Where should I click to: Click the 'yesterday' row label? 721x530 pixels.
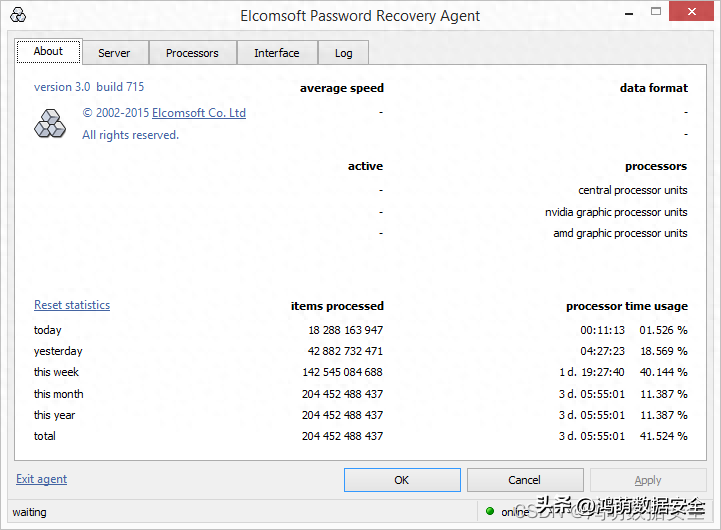[x=58, y=351]
